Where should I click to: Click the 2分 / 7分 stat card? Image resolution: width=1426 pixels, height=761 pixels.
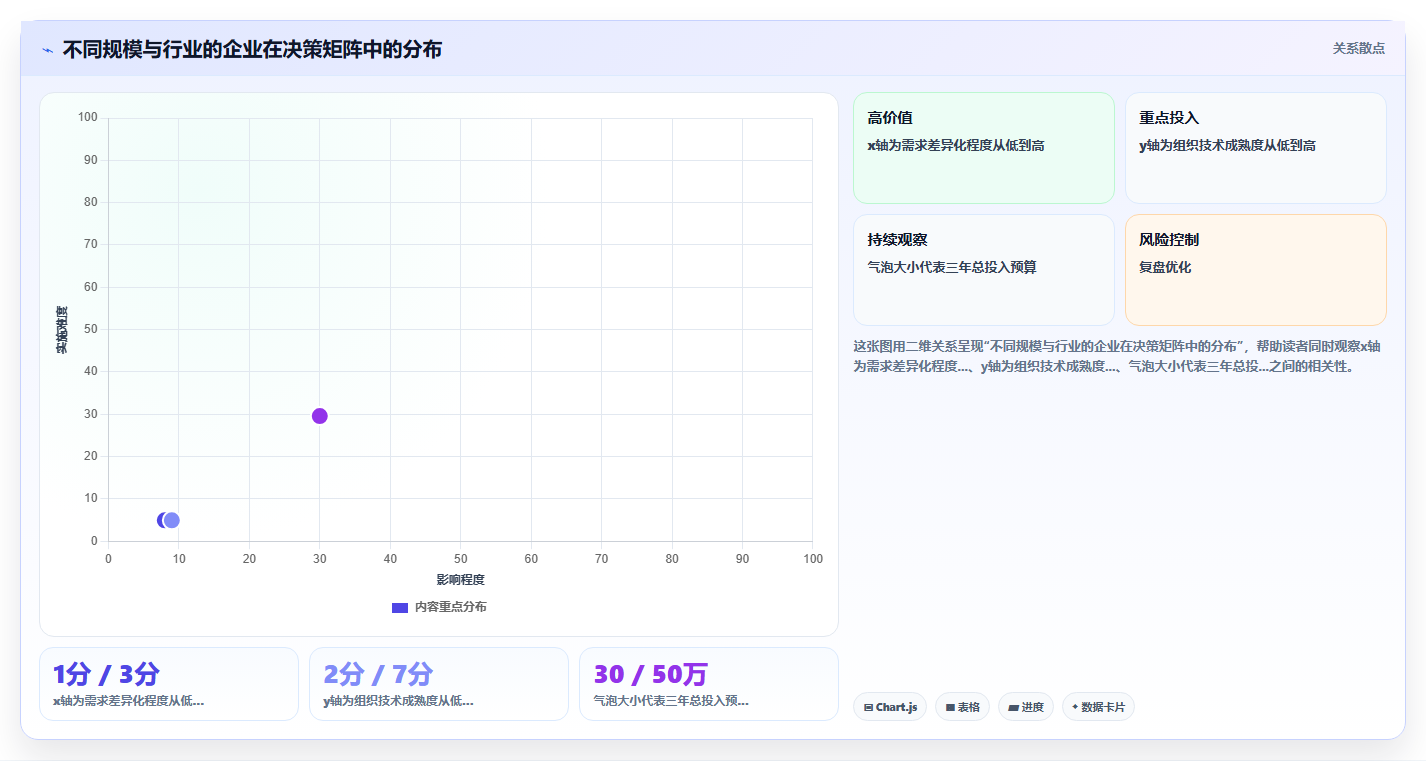pyautogui.click(x=439, y=684)
